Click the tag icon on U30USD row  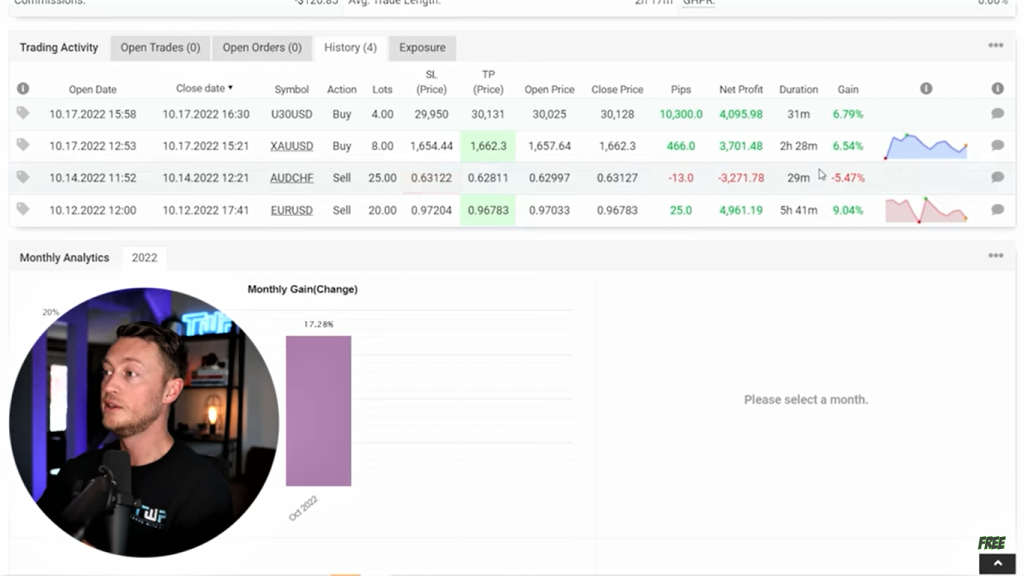[23, 113]
